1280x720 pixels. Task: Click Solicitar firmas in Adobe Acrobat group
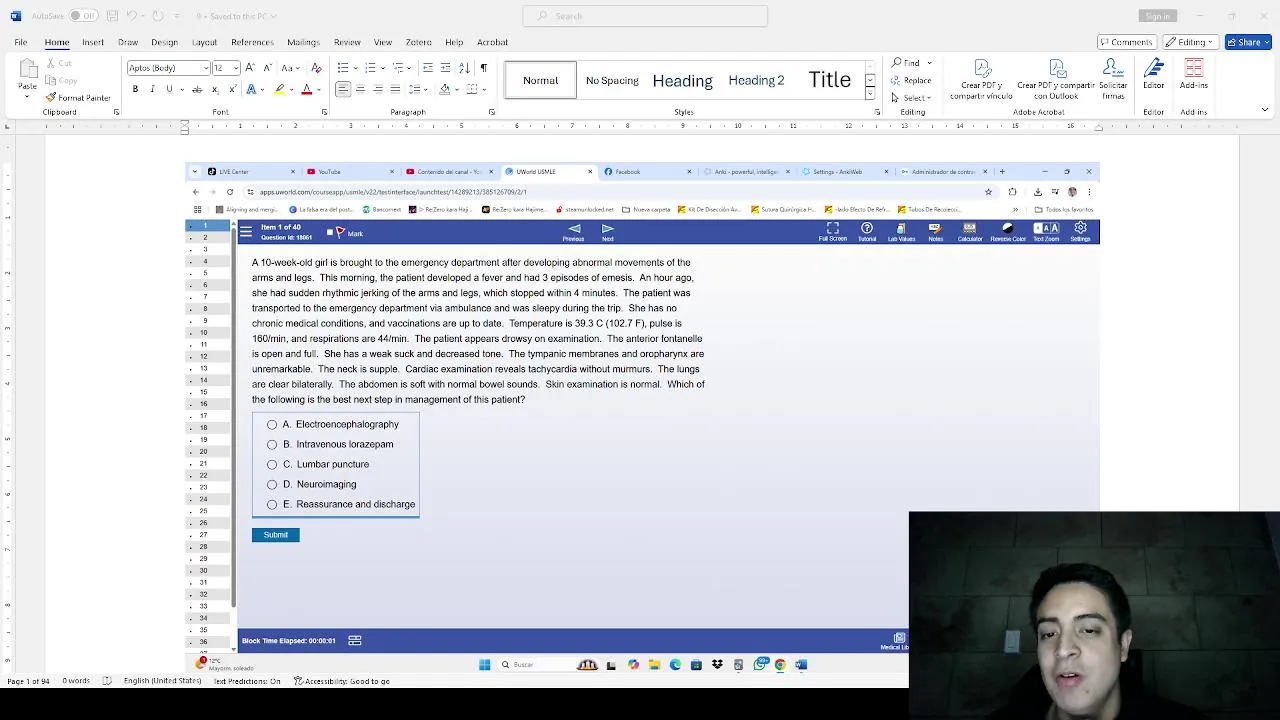[x=1113, y=78]
